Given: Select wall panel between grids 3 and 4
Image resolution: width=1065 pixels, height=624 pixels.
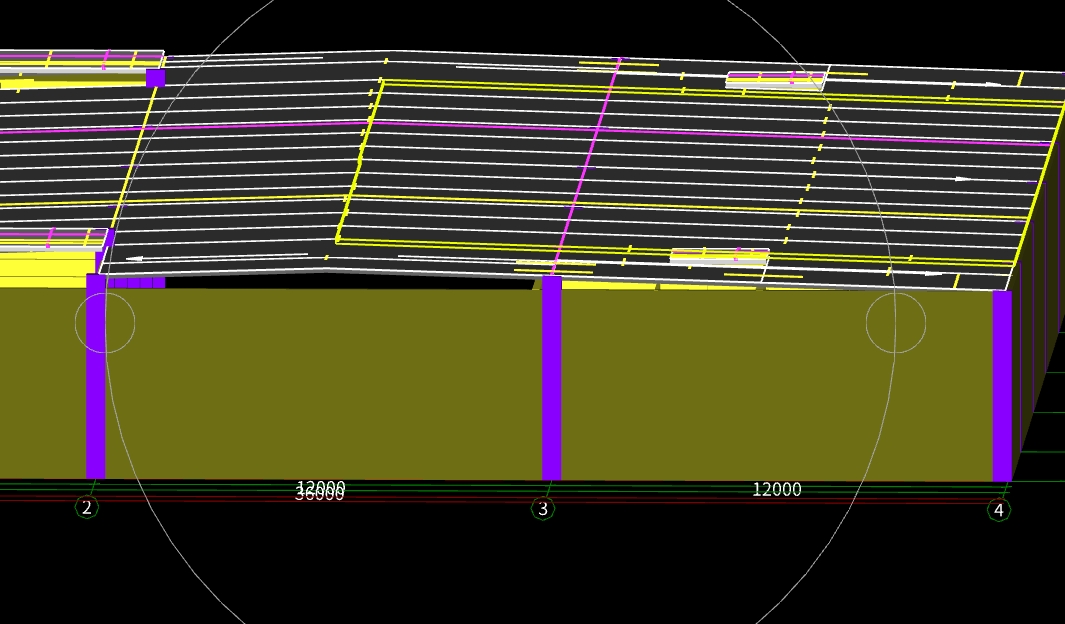Looking at the screenshot, I should pos(777,386).
